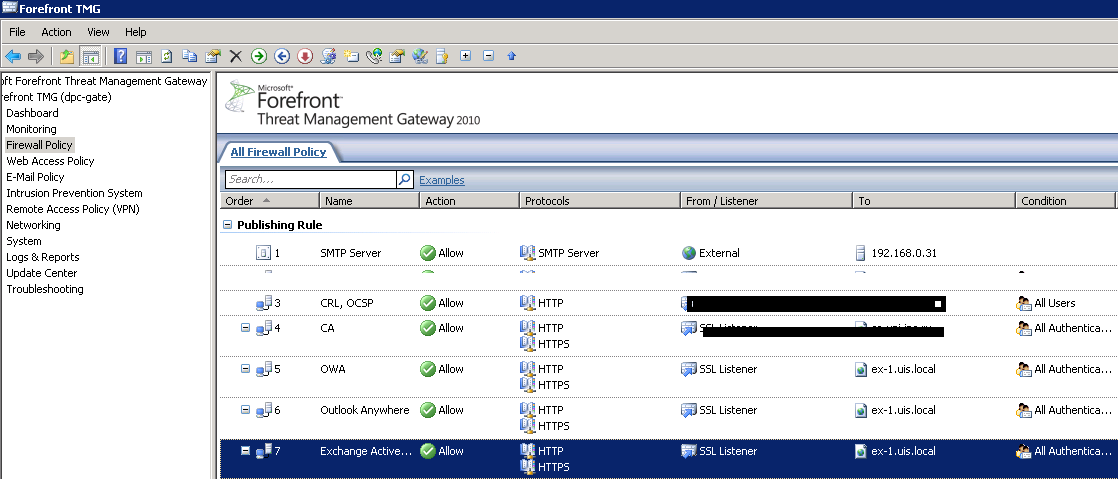The width and height of the screenshot is (1118, 479).
Task: Click the SMTP Server rule row icon
Action: [x=263, y=253]
